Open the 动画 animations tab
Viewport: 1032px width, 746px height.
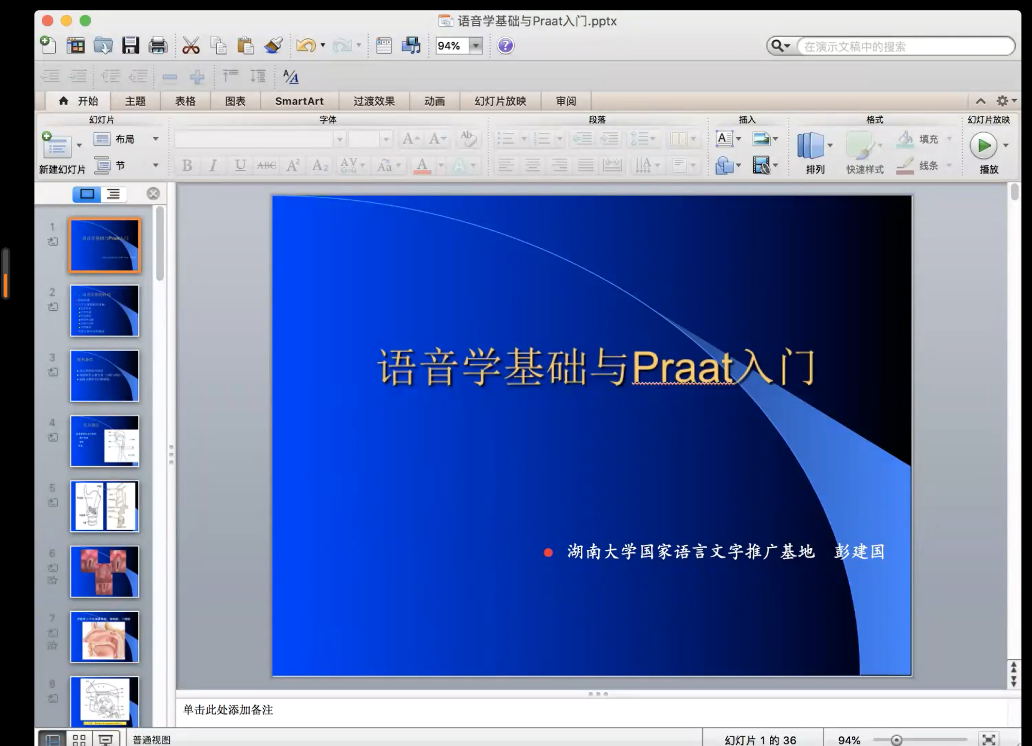pyautogui.click(x=434, y=101)
